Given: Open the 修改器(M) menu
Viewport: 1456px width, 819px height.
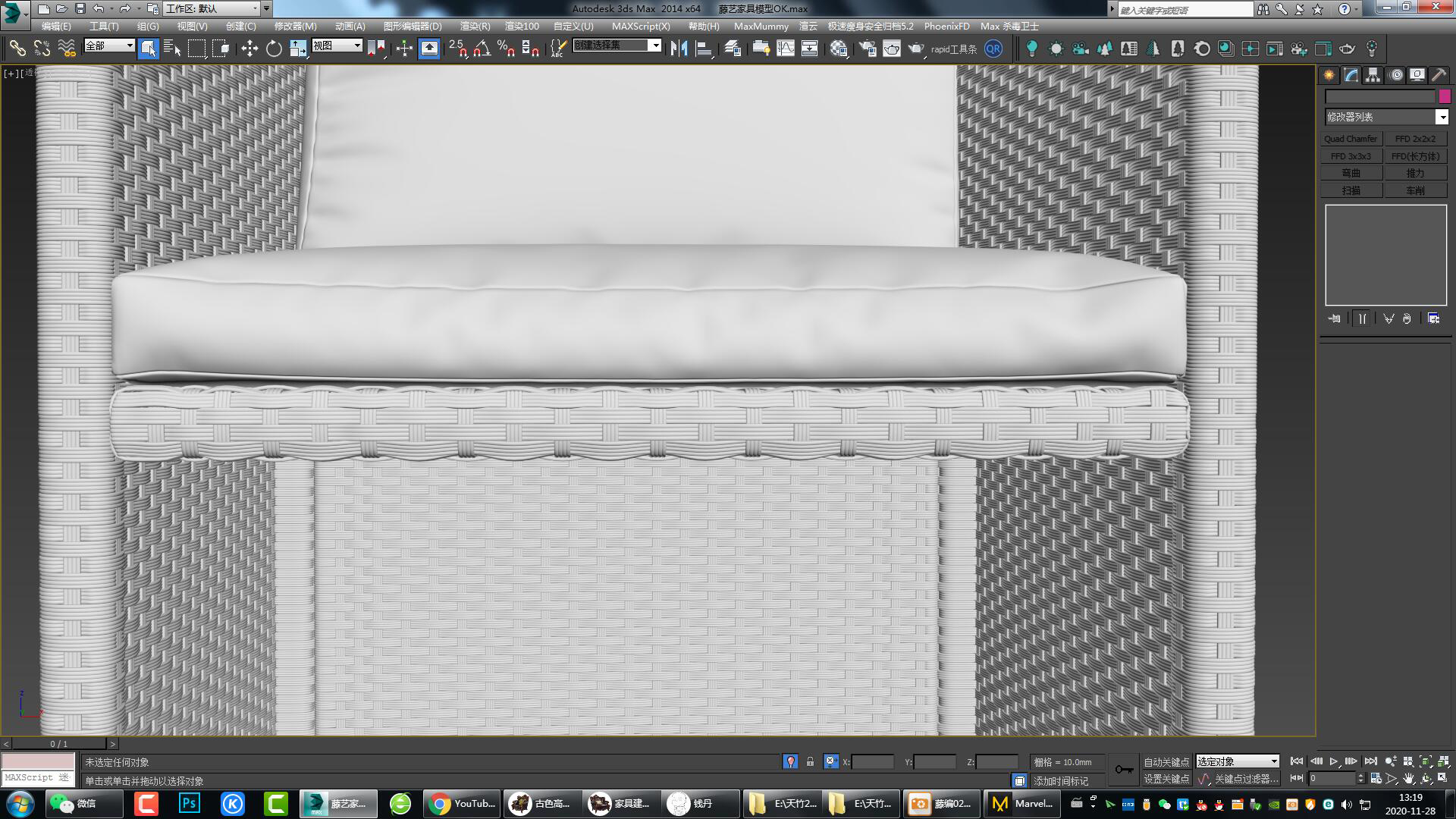Looking at the screenshot, I should [295, 26].
